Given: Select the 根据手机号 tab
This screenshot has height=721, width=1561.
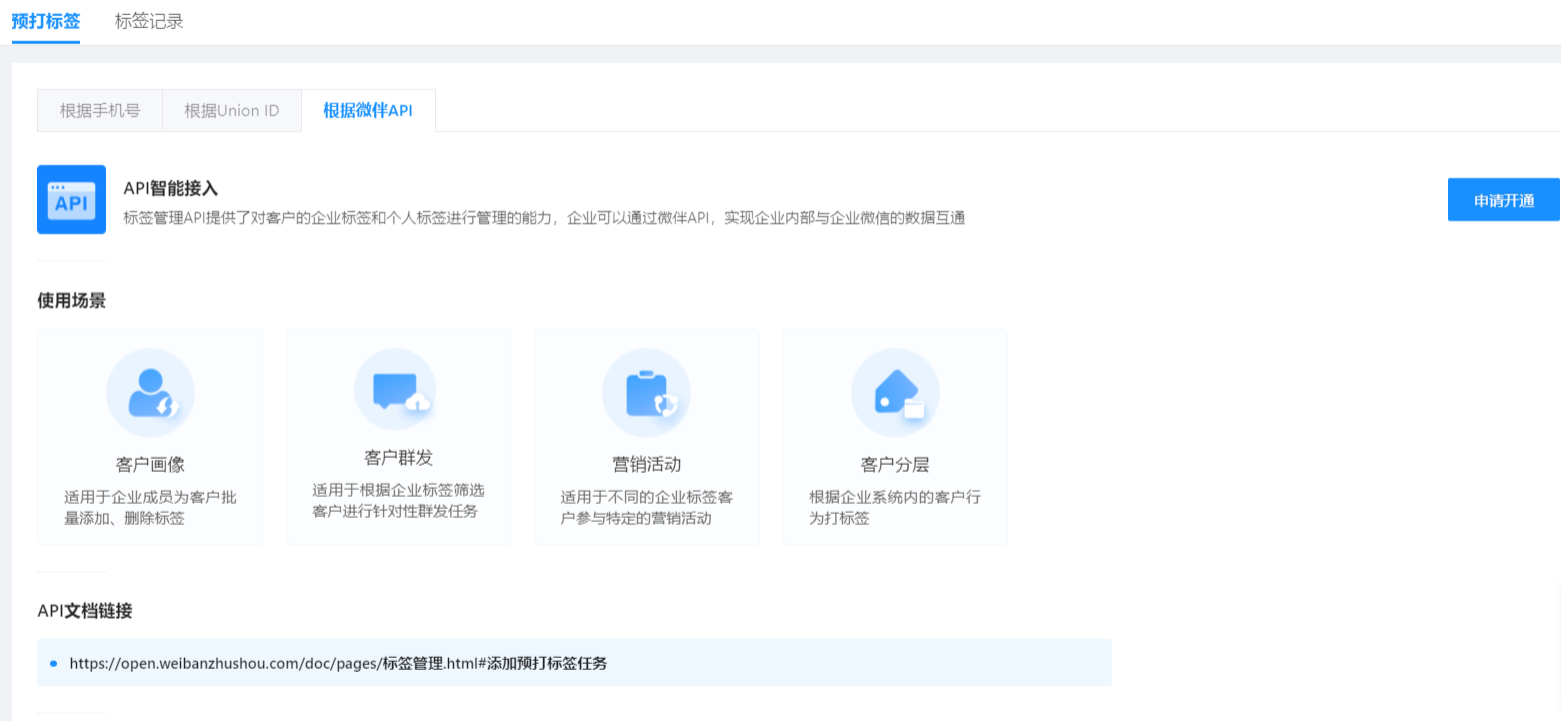Looking at the screenshot, I should (100, 110).
